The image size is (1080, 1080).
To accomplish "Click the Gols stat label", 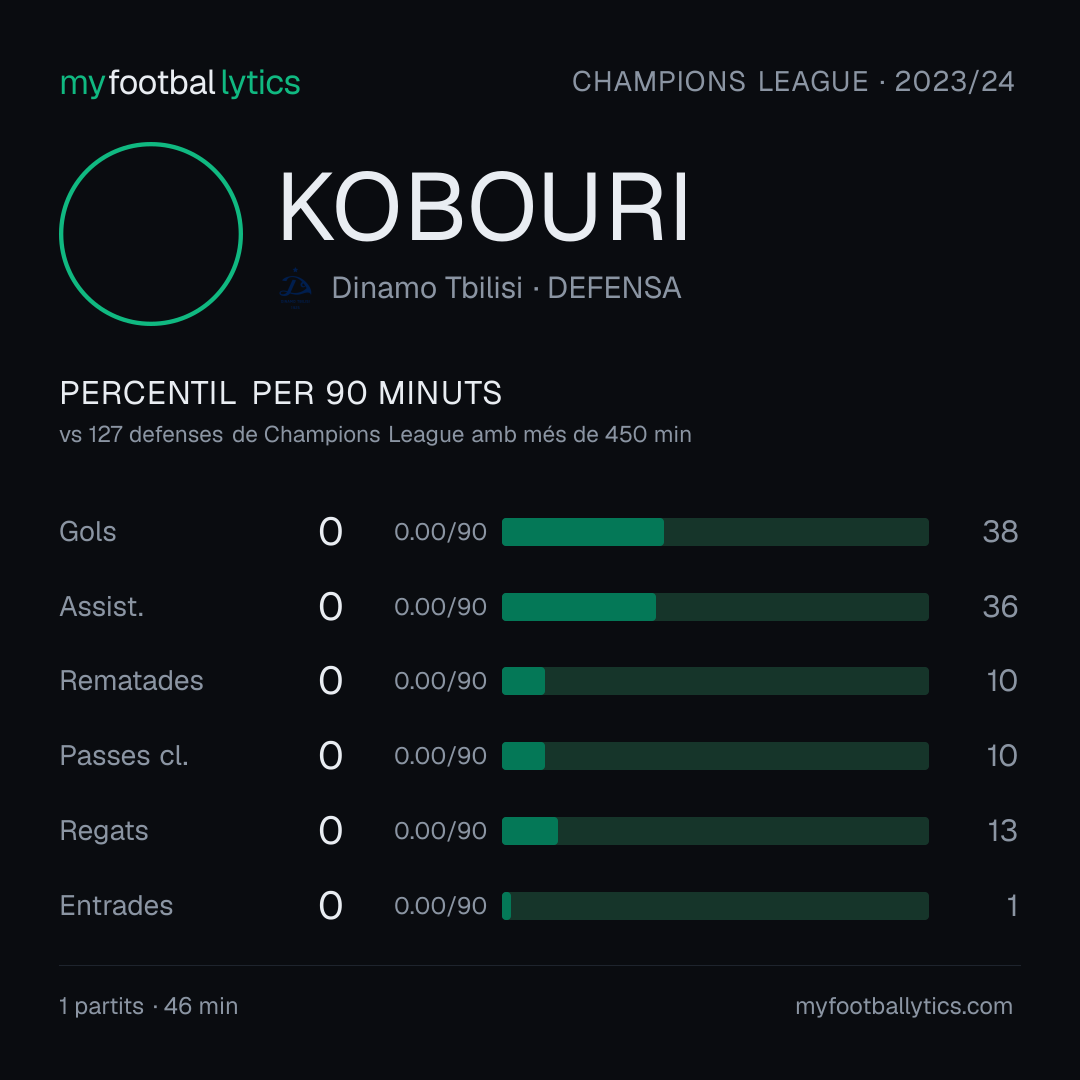I will (87, 532).
